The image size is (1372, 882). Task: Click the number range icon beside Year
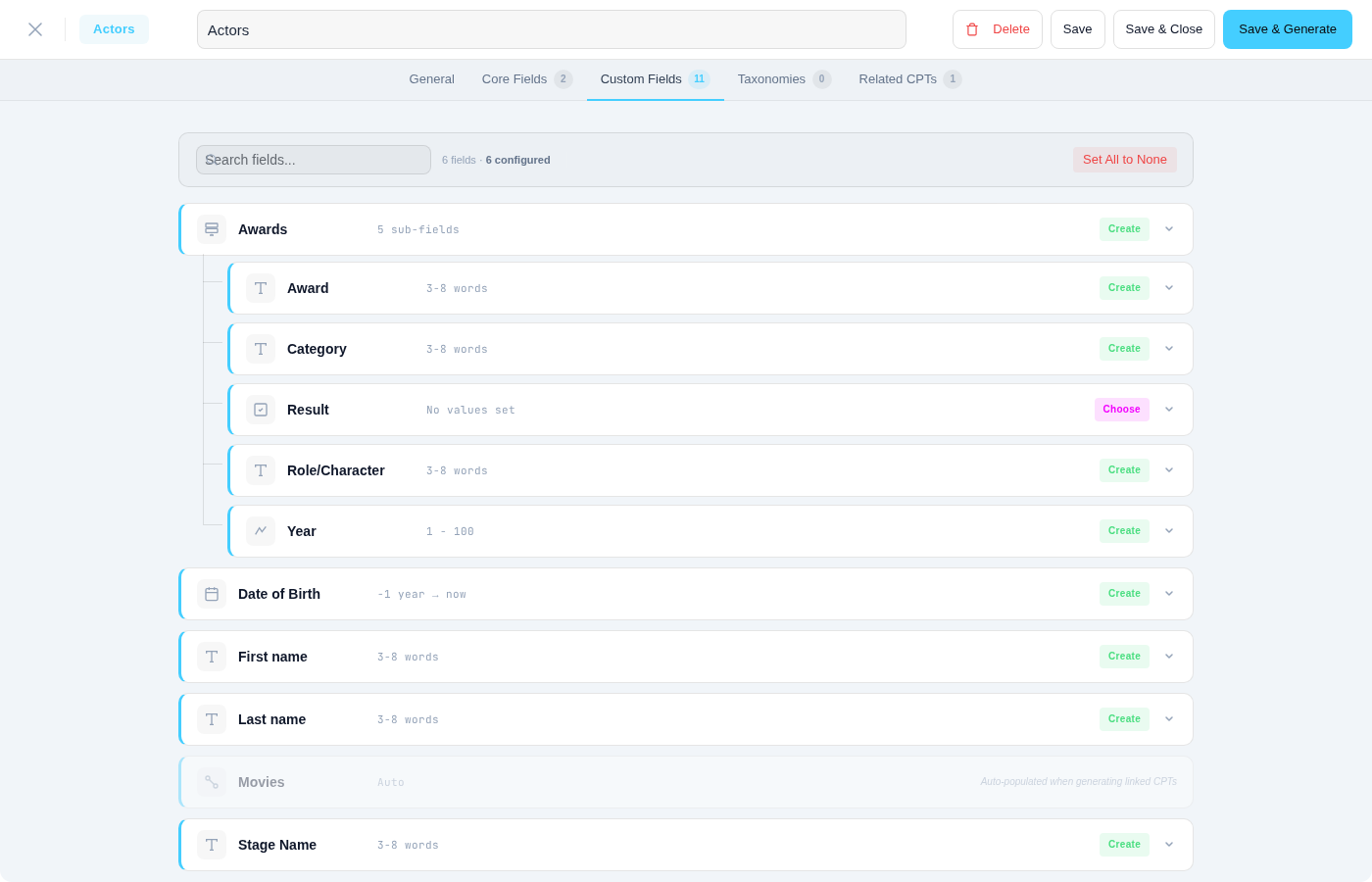pos(261,531)
